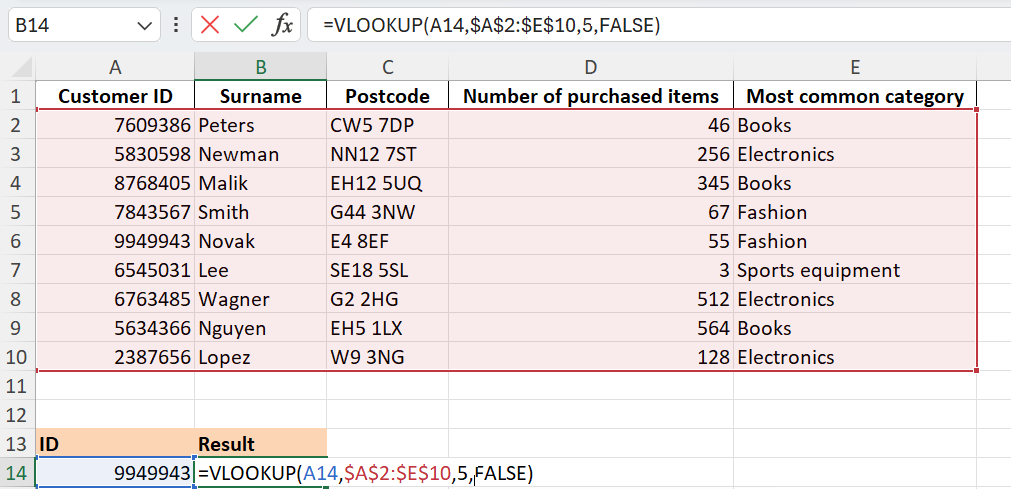Click the cell with surname Nguyen
Image resolution: width=1011 pixels, height=489 pixels.
click(260, 329)
